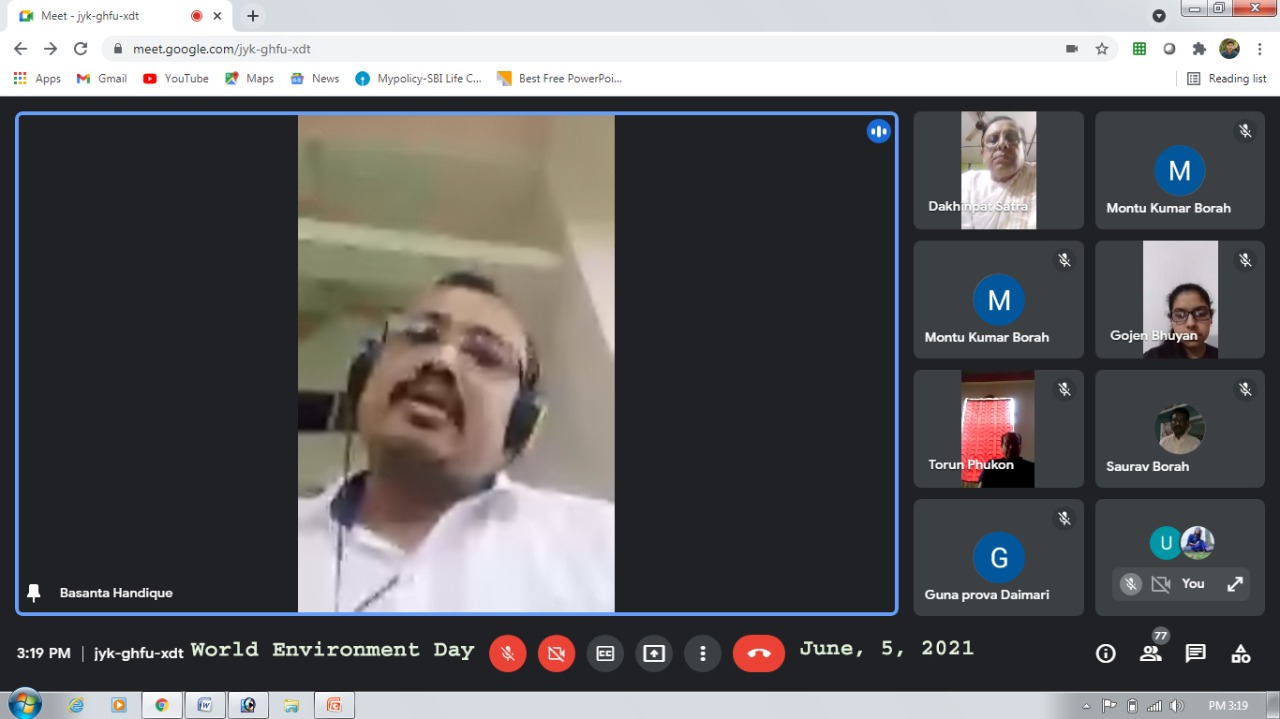
Task: Turn on camera in meeting controls
Action: [556, 653]
